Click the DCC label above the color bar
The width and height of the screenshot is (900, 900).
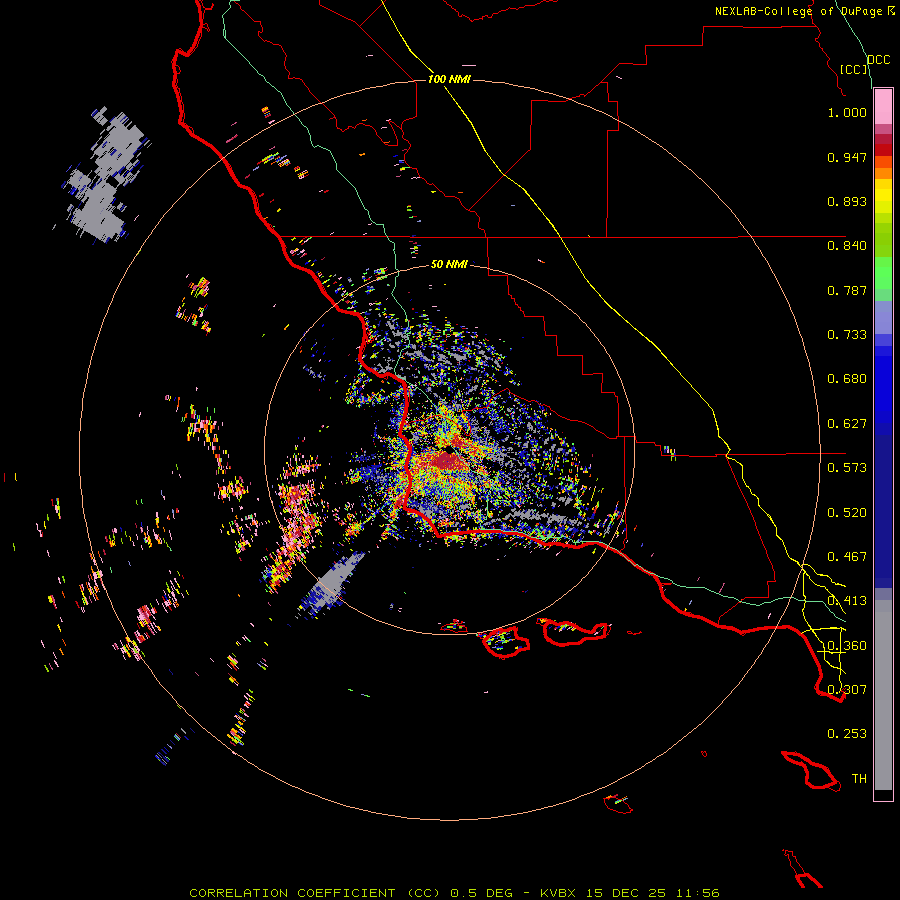tap(878, 60)
